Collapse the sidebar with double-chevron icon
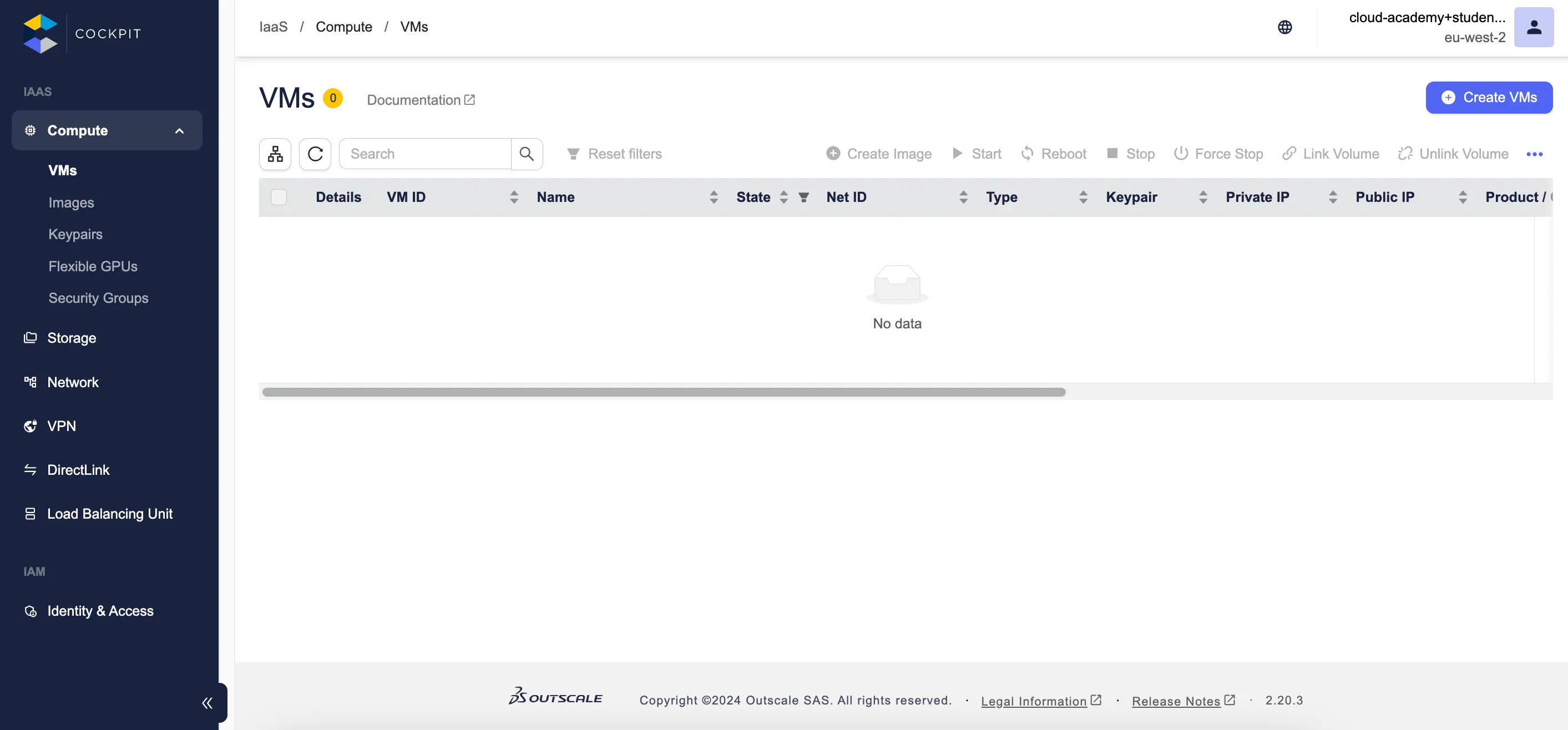1568x730 pixels. pyautogui.click(x=207, y=703)
